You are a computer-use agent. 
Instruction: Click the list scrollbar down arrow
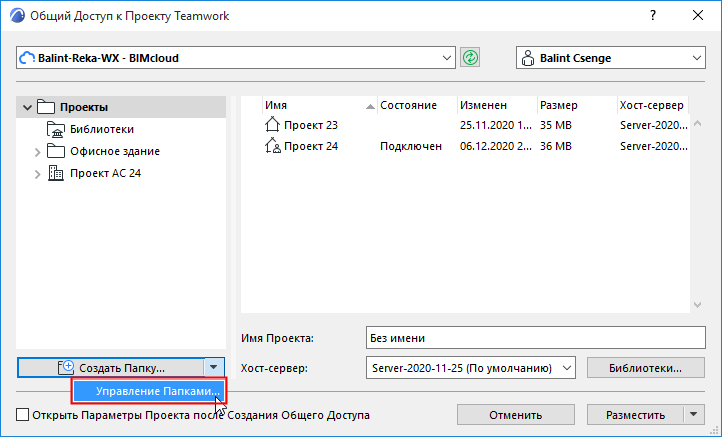click(x=697, y=305)
